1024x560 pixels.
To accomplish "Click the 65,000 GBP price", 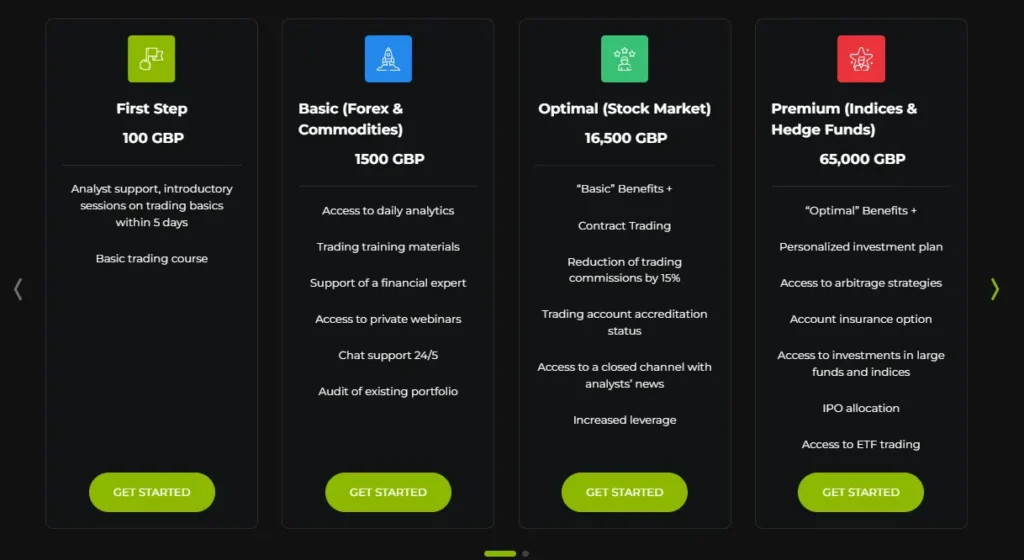I will point(862,159).
